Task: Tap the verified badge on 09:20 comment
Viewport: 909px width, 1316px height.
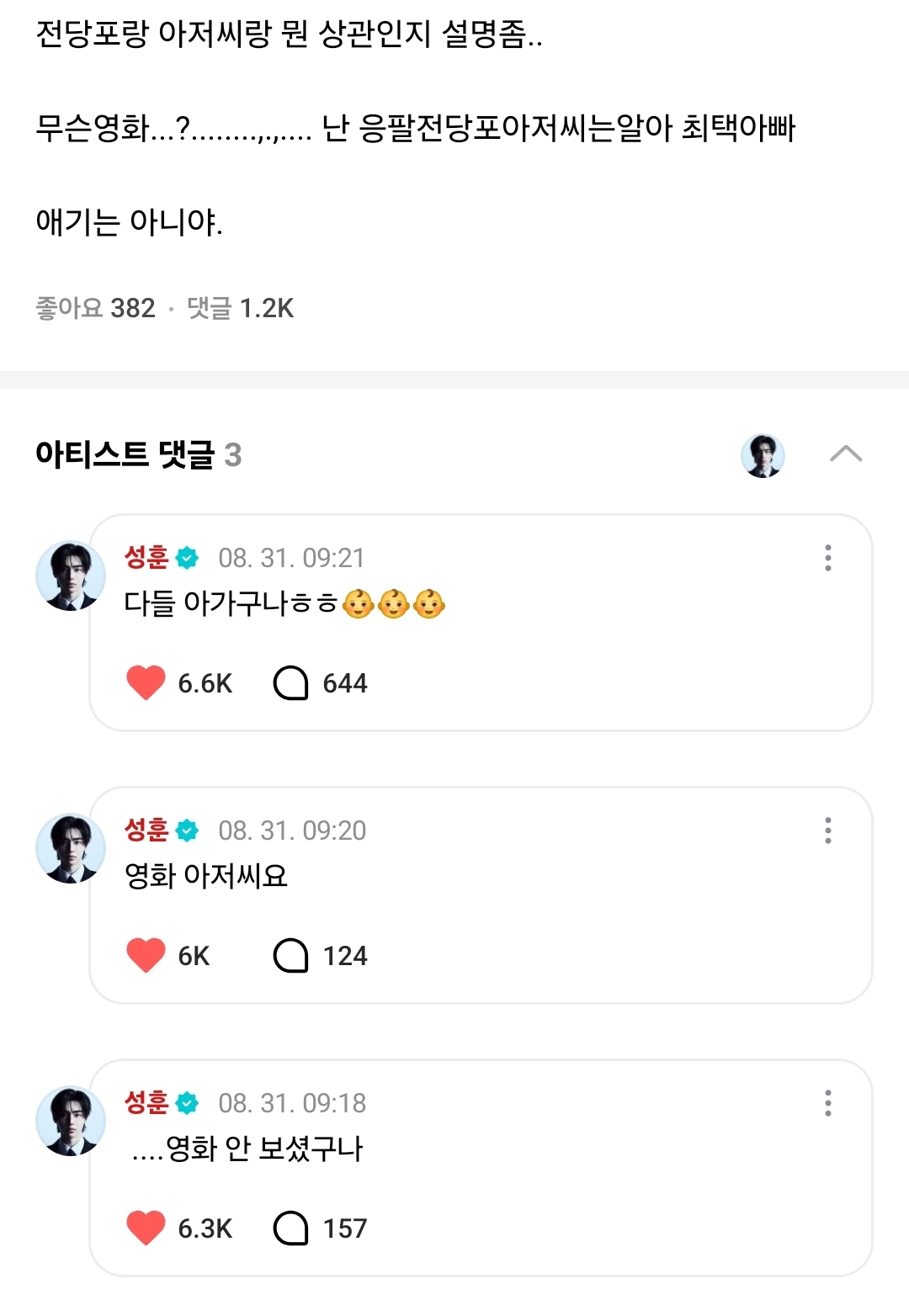Action: click(187, 830)
